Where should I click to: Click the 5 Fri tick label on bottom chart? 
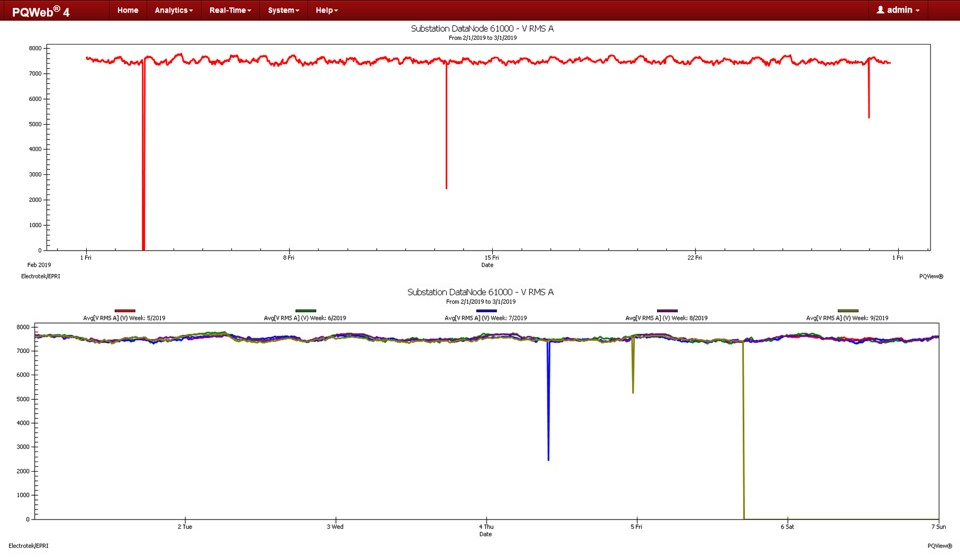(636, 527)
